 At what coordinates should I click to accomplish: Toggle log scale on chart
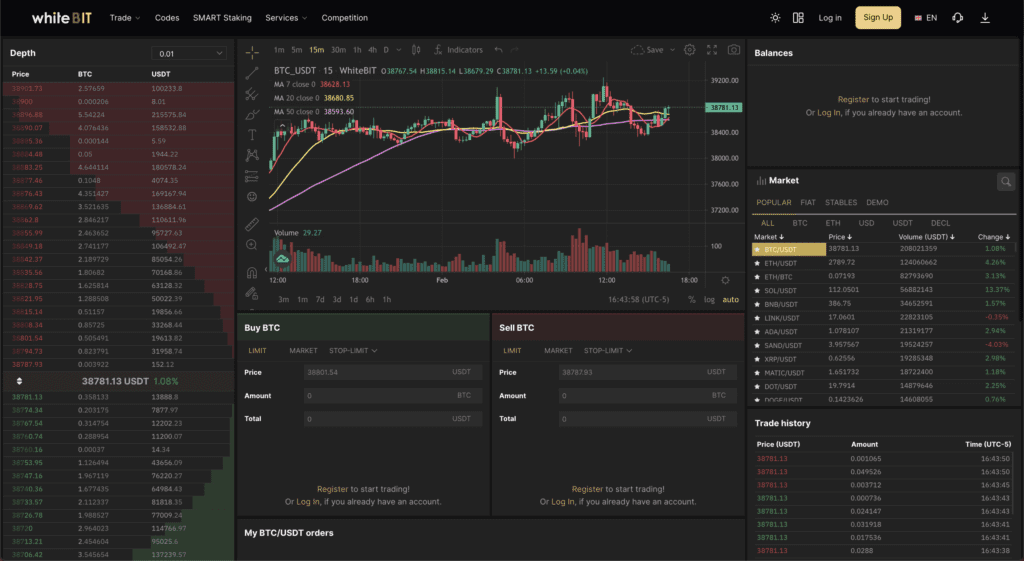click(x=709, y=300)
